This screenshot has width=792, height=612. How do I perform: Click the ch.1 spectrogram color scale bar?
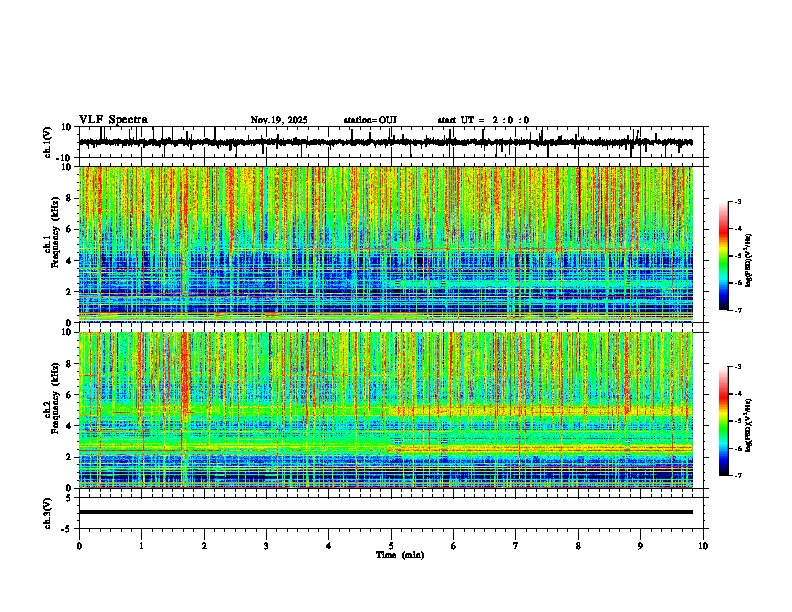(724, 256)
